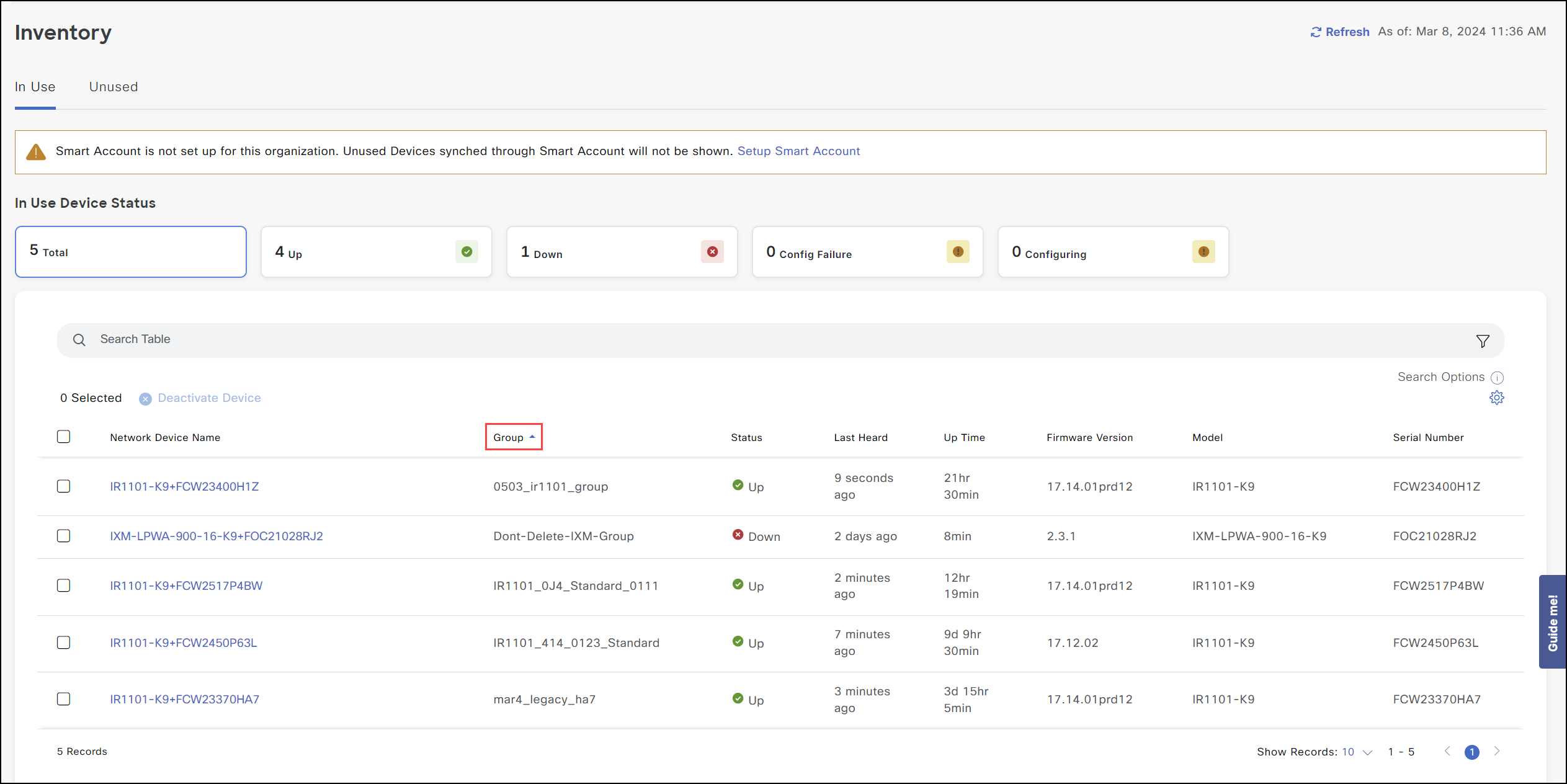This screenshot has height=784, width=1567.
Task: Click the Guide me! side button
Action: pyautogui.click(x=1553, y=621)
